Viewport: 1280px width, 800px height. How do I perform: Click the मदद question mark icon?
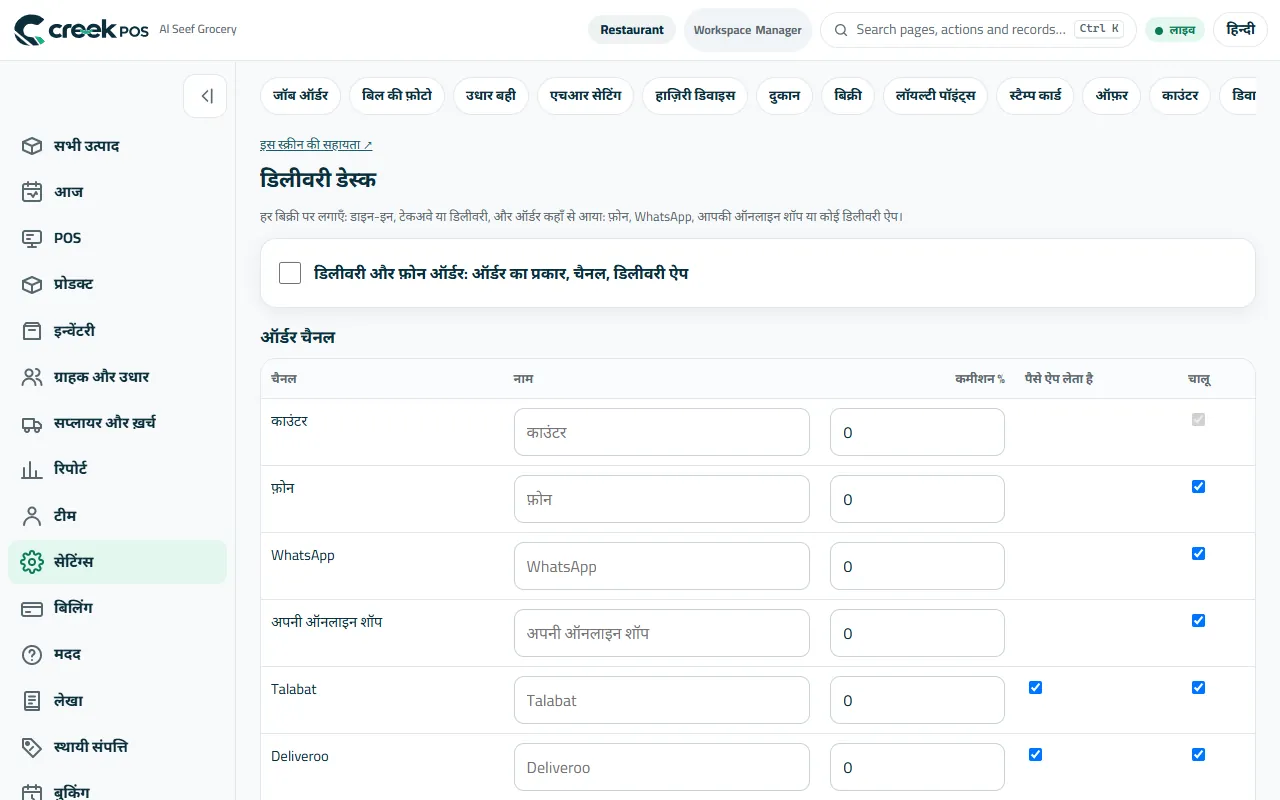point(32,654)
